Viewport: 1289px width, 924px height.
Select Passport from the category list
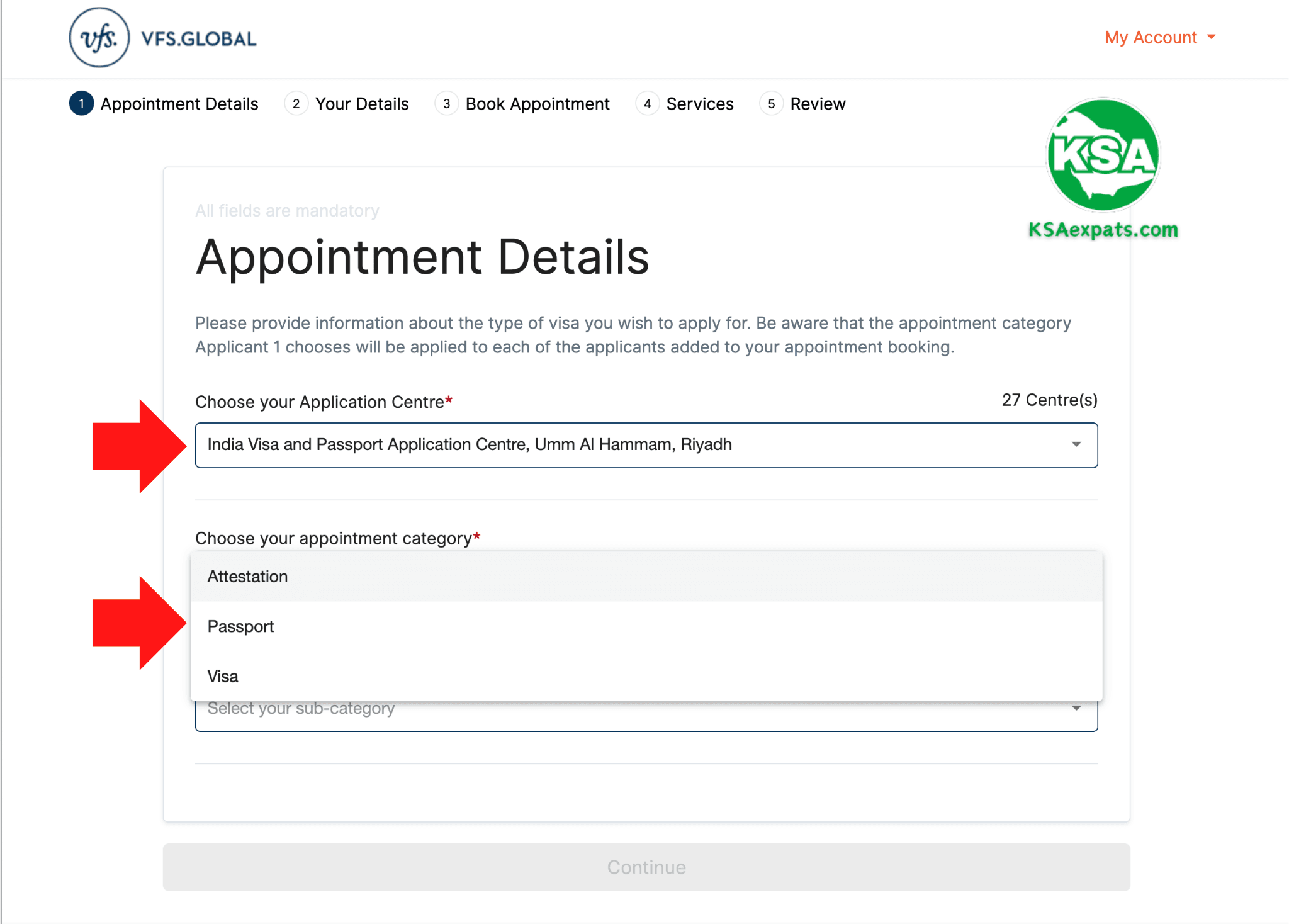coord(240,626)
